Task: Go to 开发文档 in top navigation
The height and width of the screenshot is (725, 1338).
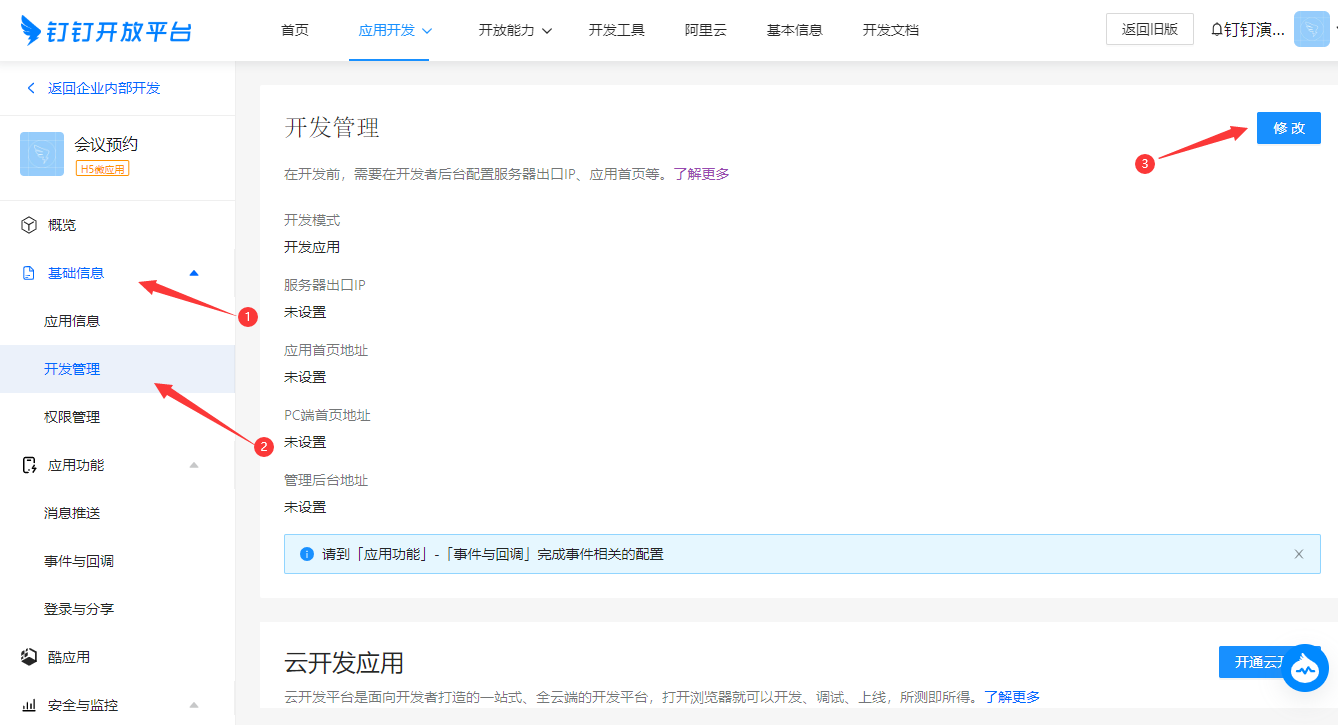Action: [x=890, y=30]
